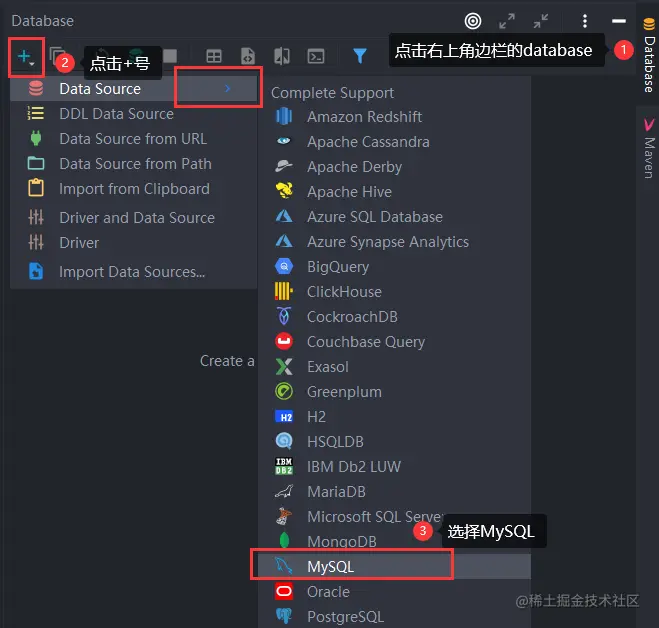
Task: Click the blue Filter funnel icon
Action: (360, 56)
